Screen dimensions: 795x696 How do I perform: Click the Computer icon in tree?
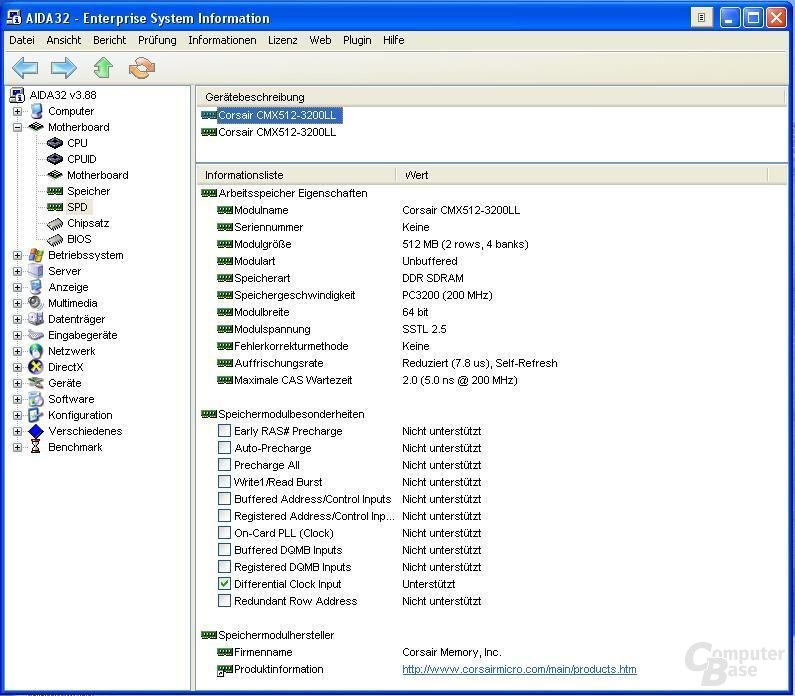[37, 111]
